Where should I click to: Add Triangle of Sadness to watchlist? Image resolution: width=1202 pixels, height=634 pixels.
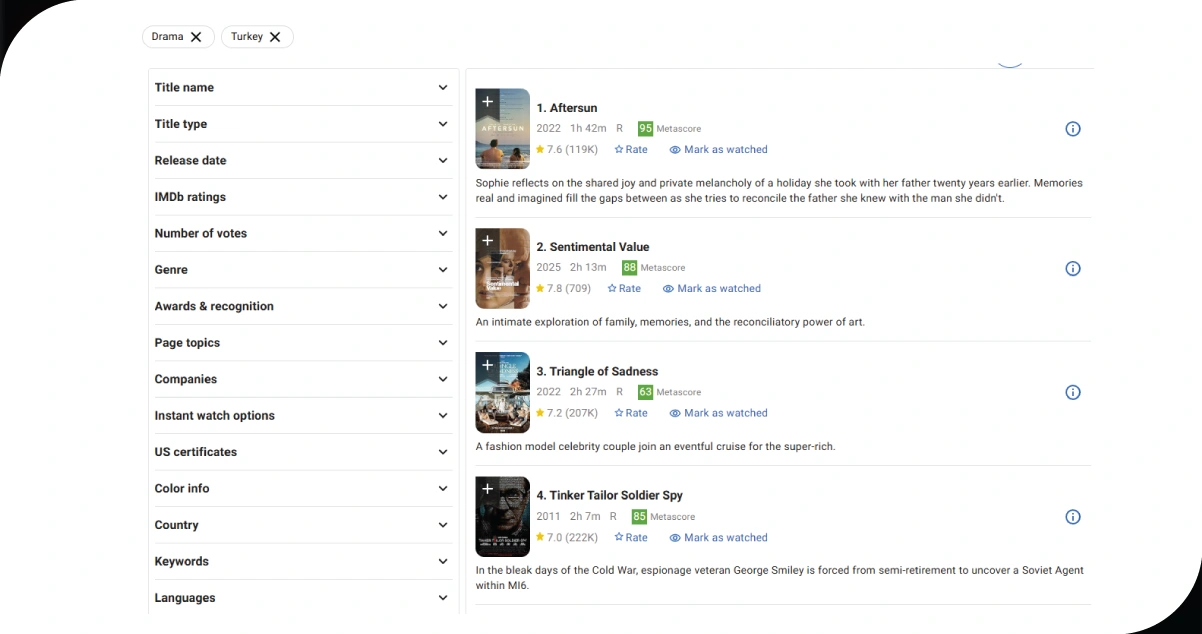[x=487, y=365]
